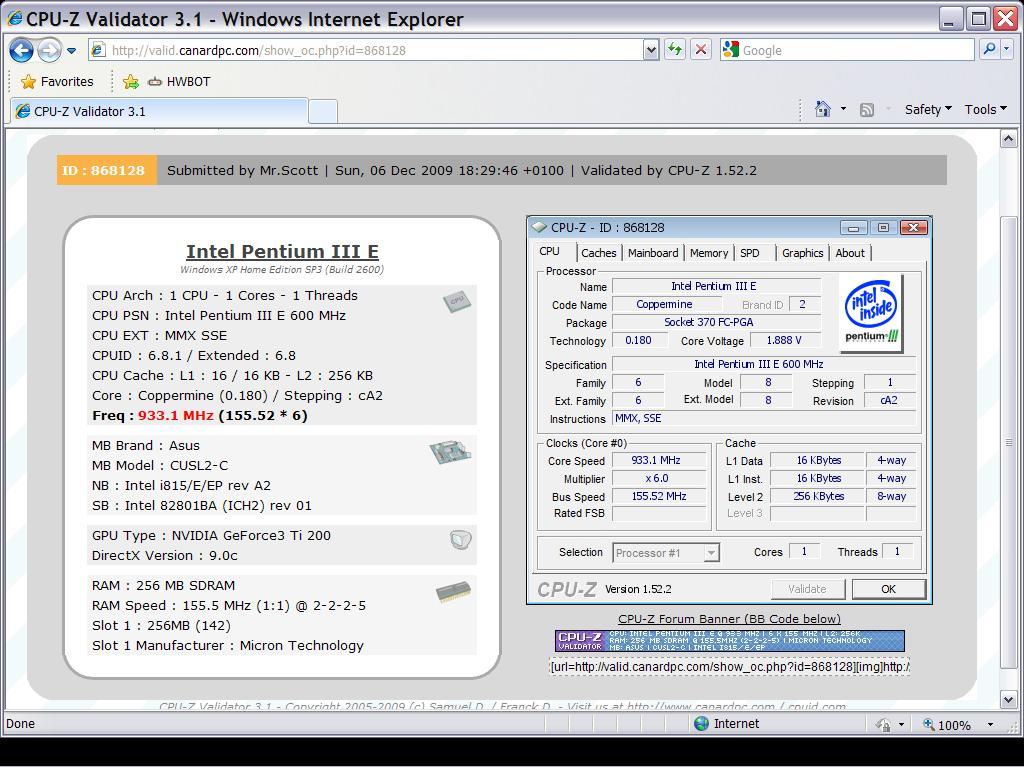Click the Intel Inside Pentium III logo
1024x768 pixels.
871,312
